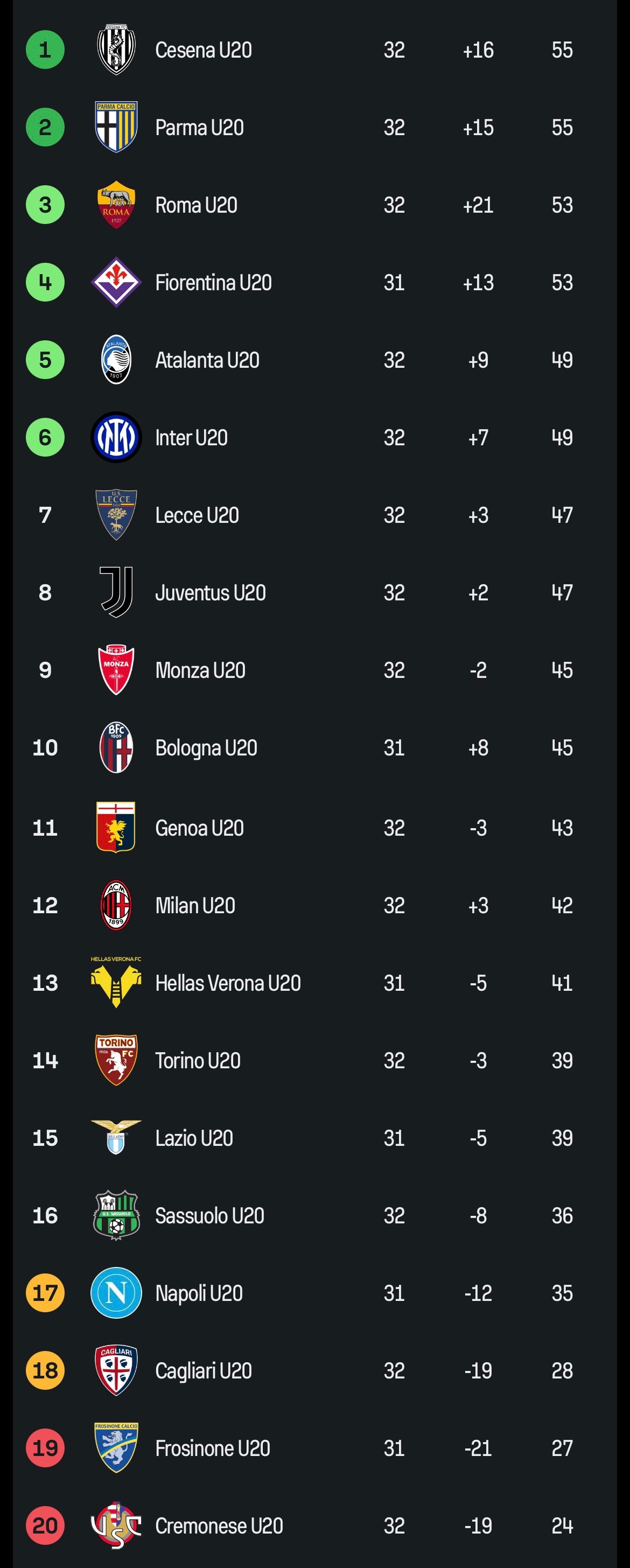Open the Atalanta U20 team page
Screen dimensions: 630x1568
(207, 360)
